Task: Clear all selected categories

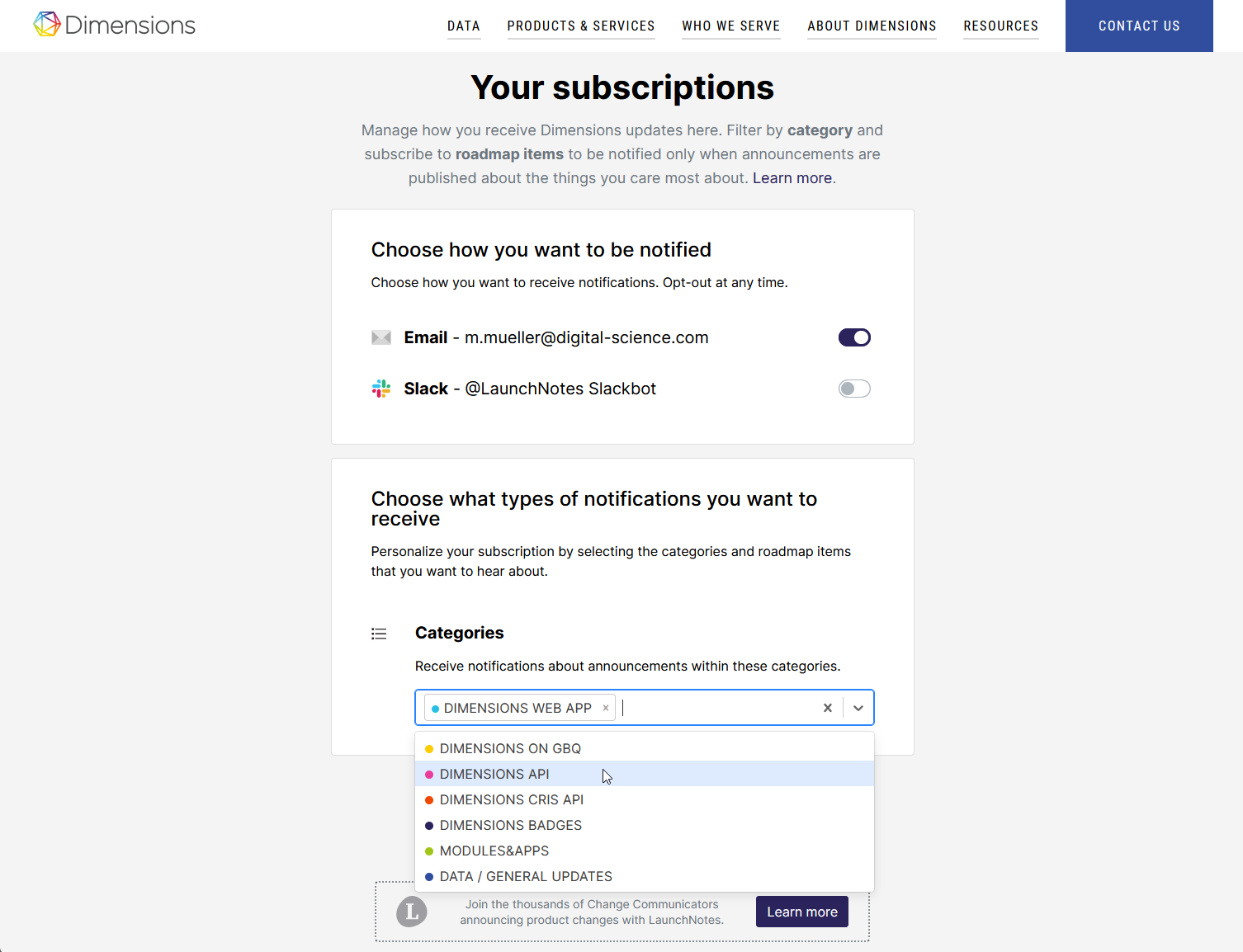Action: [x=827, y=708]
